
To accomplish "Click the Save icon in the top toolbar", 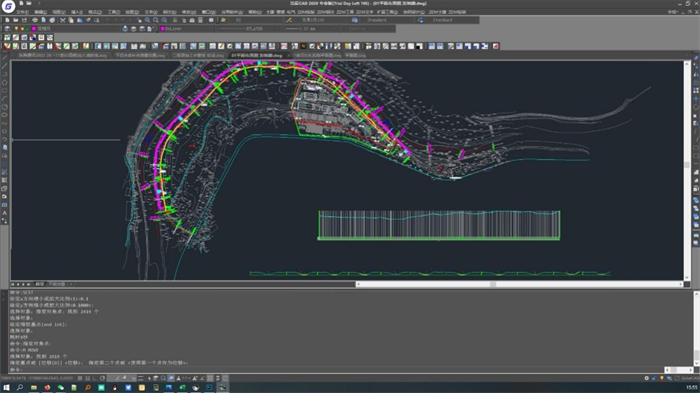I will click(x=24, y=20).
